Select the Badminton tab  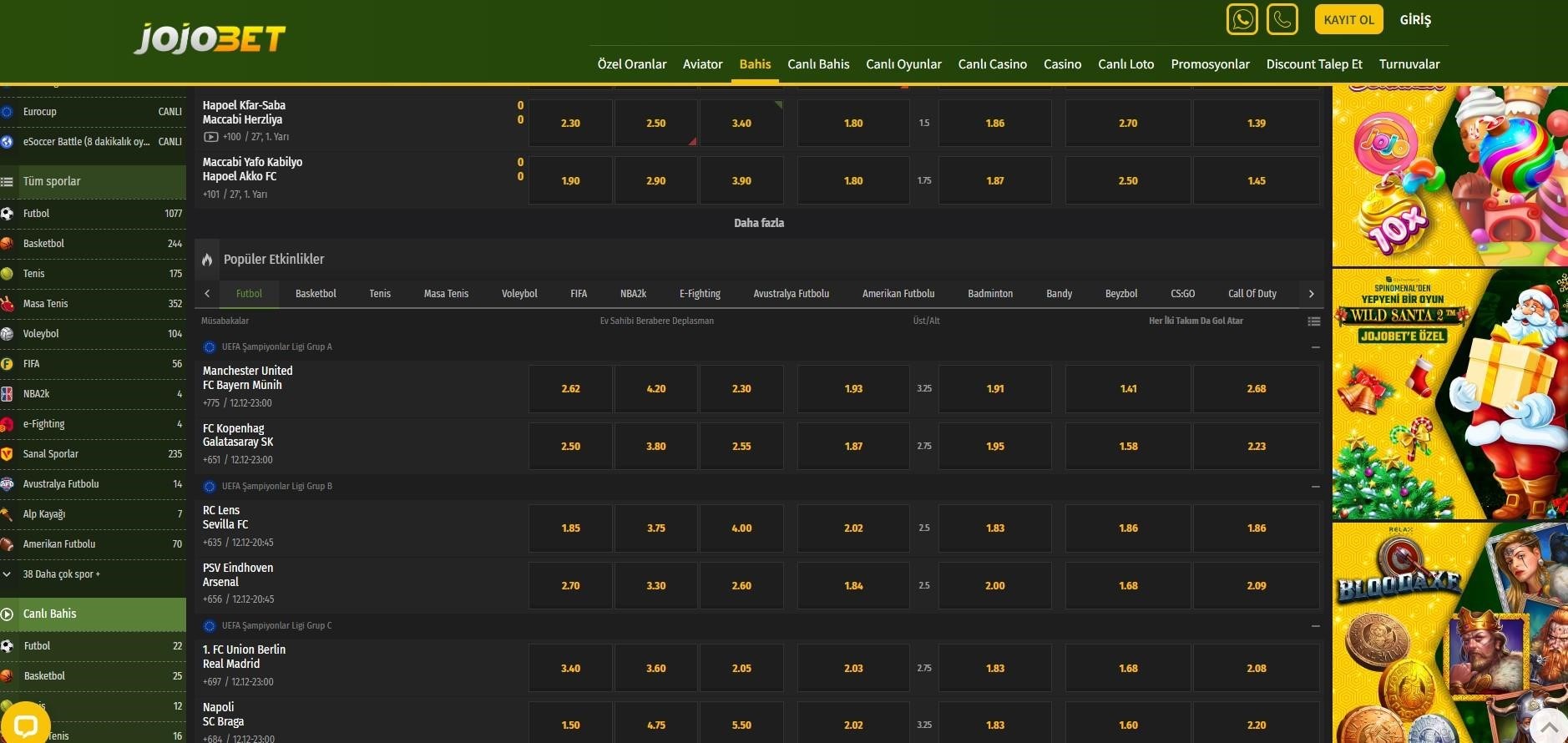point(990,294)
